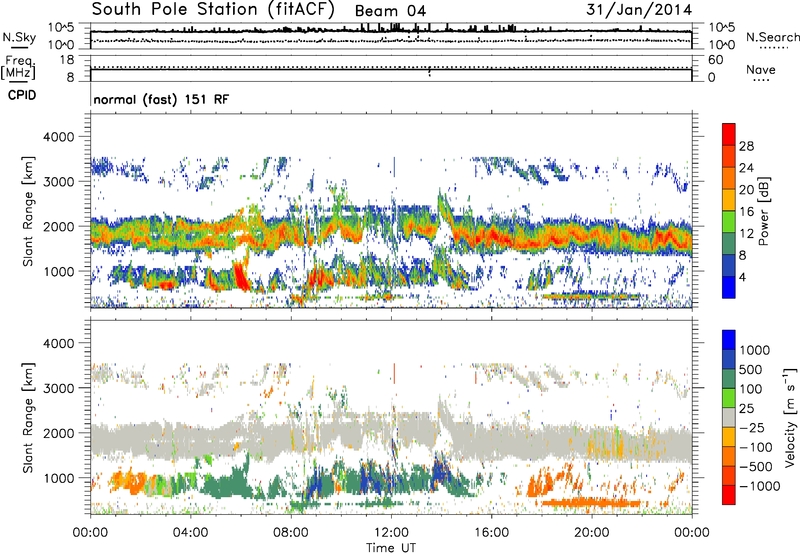The image size is (800, 554).
Task: Click the '4000' tick on power panel axis
Action: 59,137
